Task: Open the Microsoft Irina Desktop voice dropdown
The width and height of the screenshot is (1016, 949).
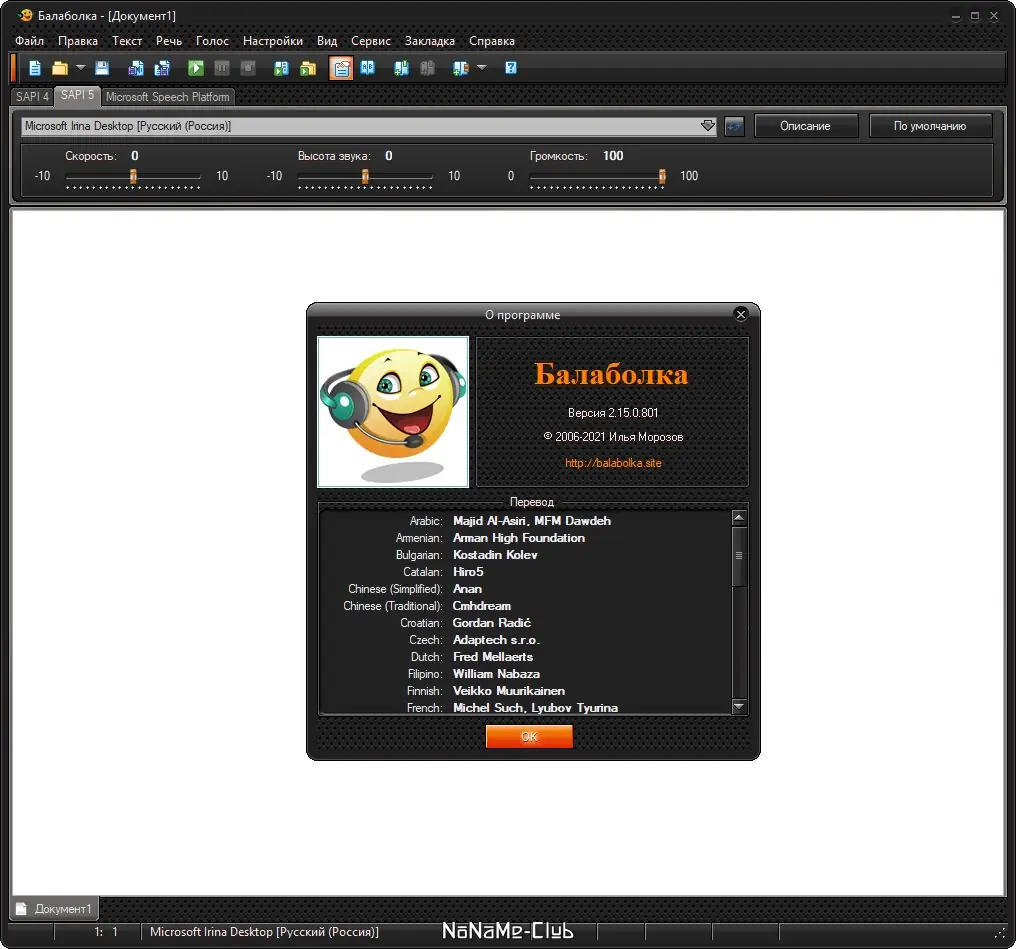Action: pyautogui.click(x=369, y=126)
